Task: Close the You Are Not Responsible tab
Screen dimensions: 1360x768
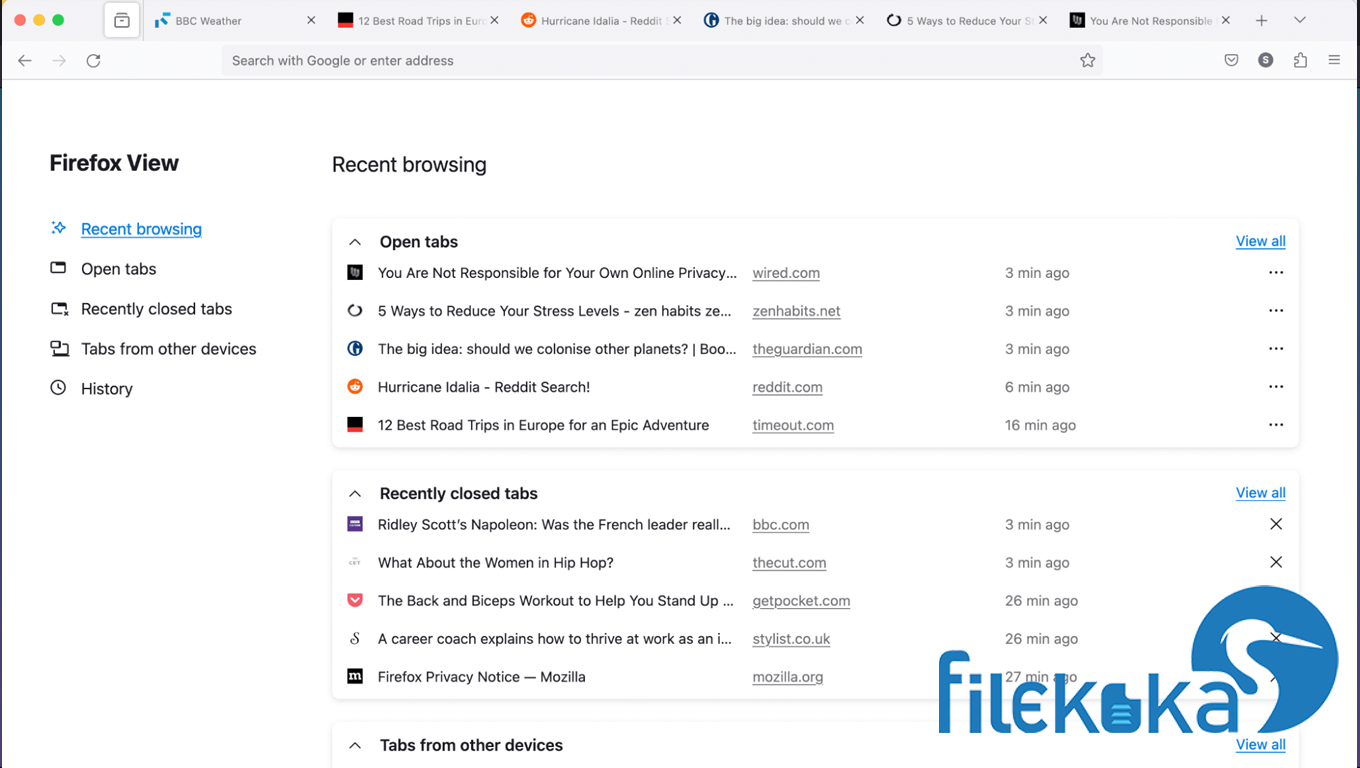Action: coord(1226,21)
